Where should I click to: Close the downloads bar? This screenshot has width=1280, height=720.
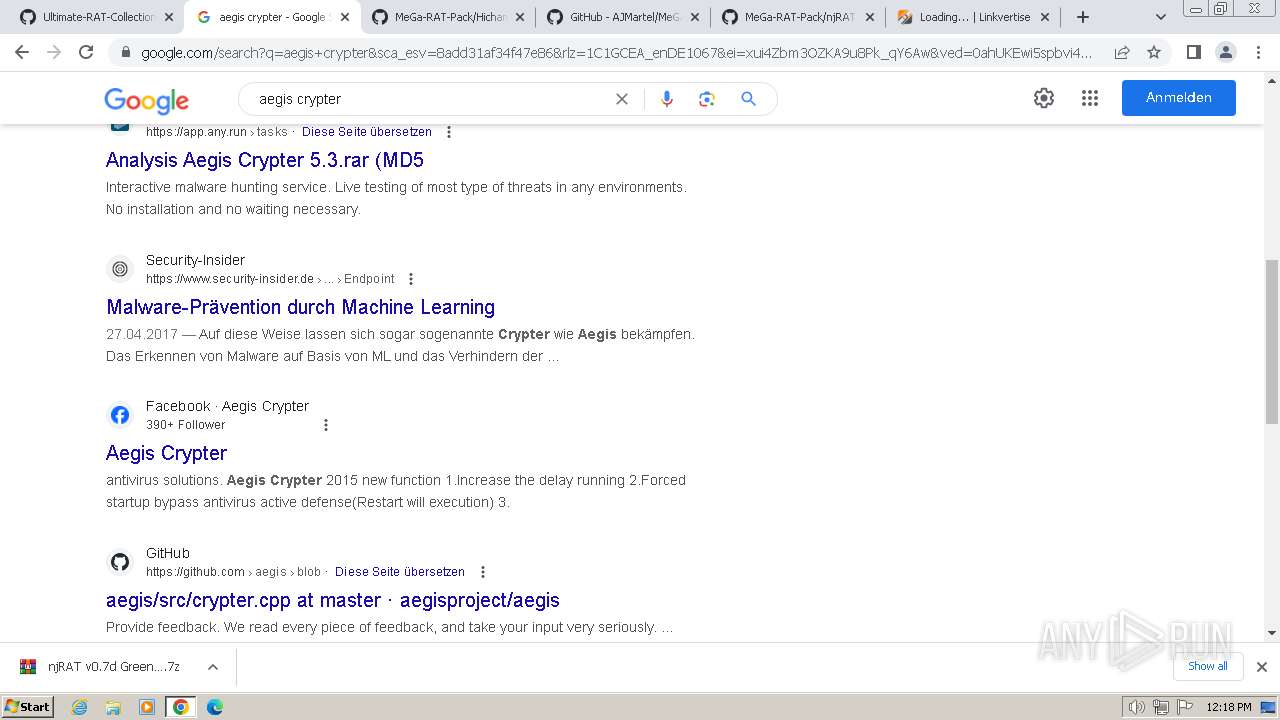pos(1262,667)
